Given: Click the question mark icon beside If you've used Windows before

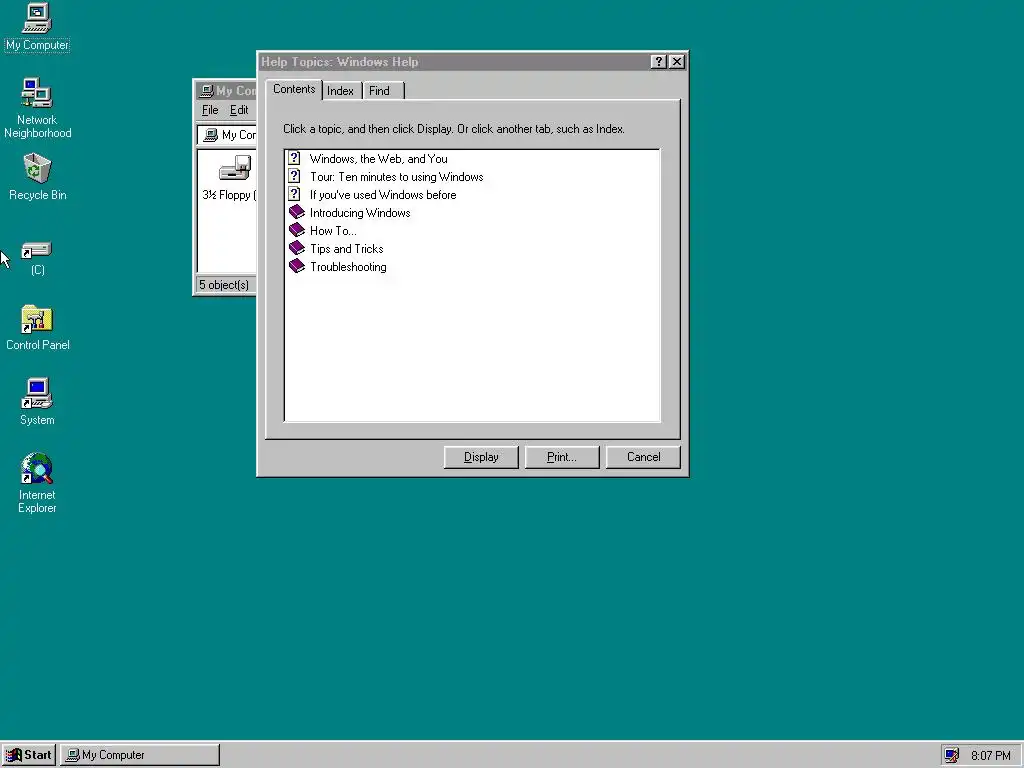Looking at the screenshot, I should [x=295, y=194].
